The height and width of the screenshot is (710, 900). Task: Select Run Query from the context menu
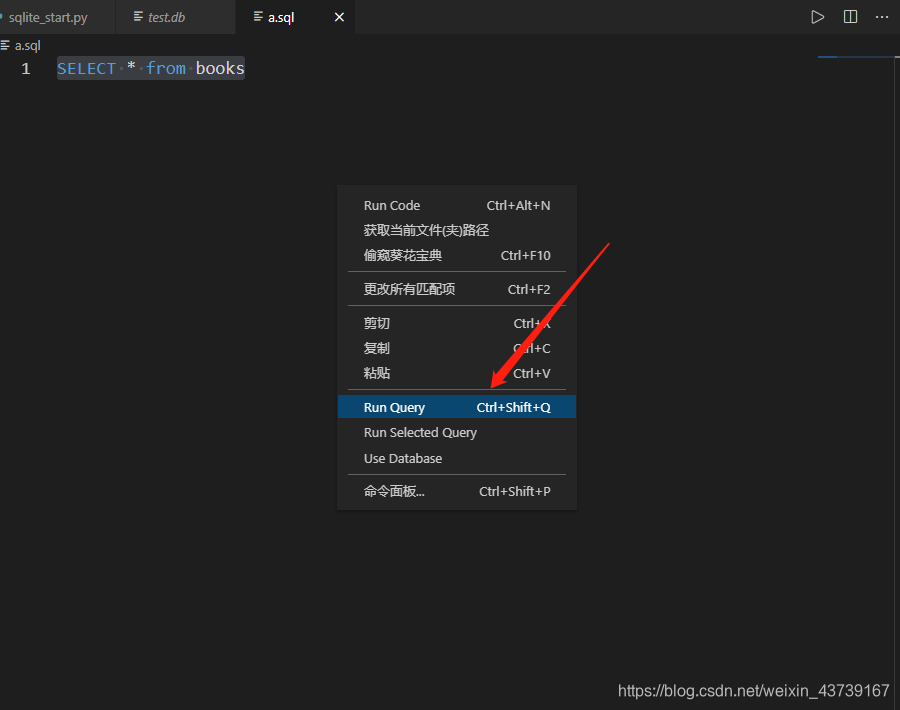click(393, 407)
